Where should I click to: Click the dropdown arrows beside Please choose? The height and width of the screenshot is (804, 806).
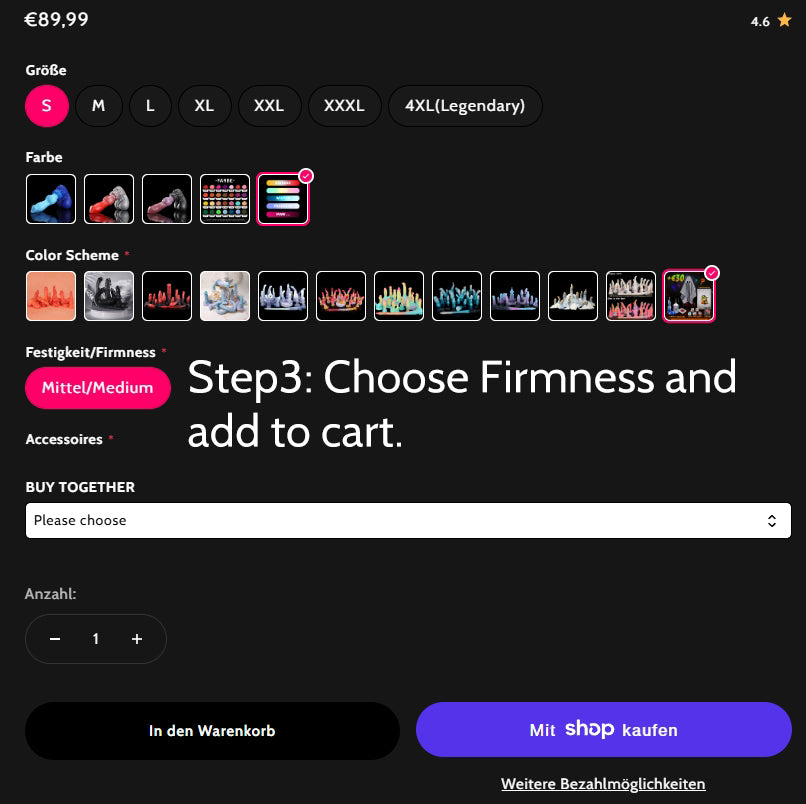tap(772, 521)
